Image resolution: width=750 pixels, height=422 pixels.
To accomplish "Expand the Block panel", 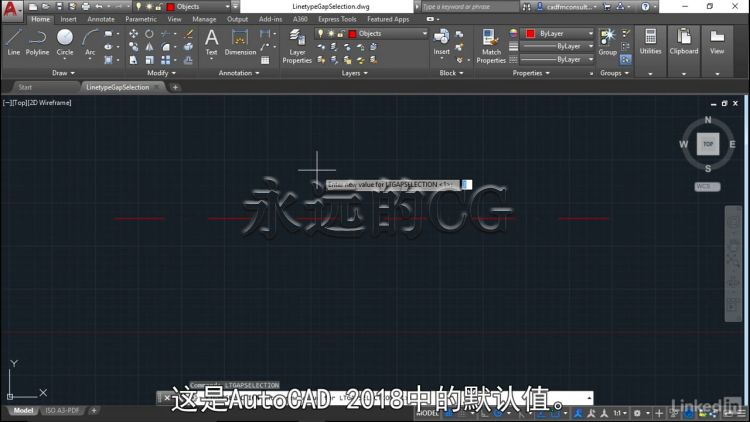I will [x=452, y=73].
